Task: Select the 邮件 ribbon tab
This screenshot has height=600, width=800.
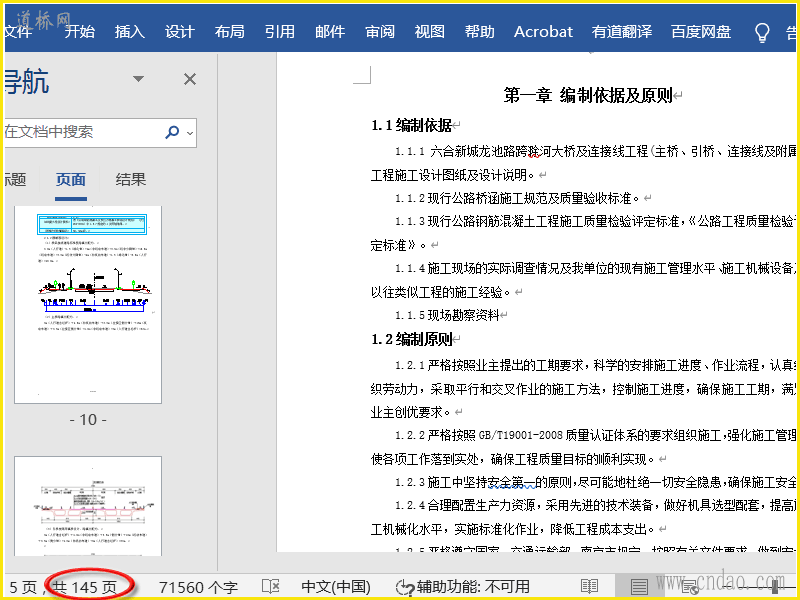Action: coord(330,32)
